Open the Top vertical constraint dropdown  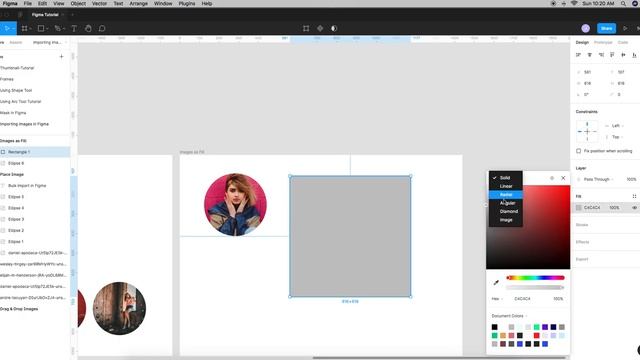pos(616,137)
